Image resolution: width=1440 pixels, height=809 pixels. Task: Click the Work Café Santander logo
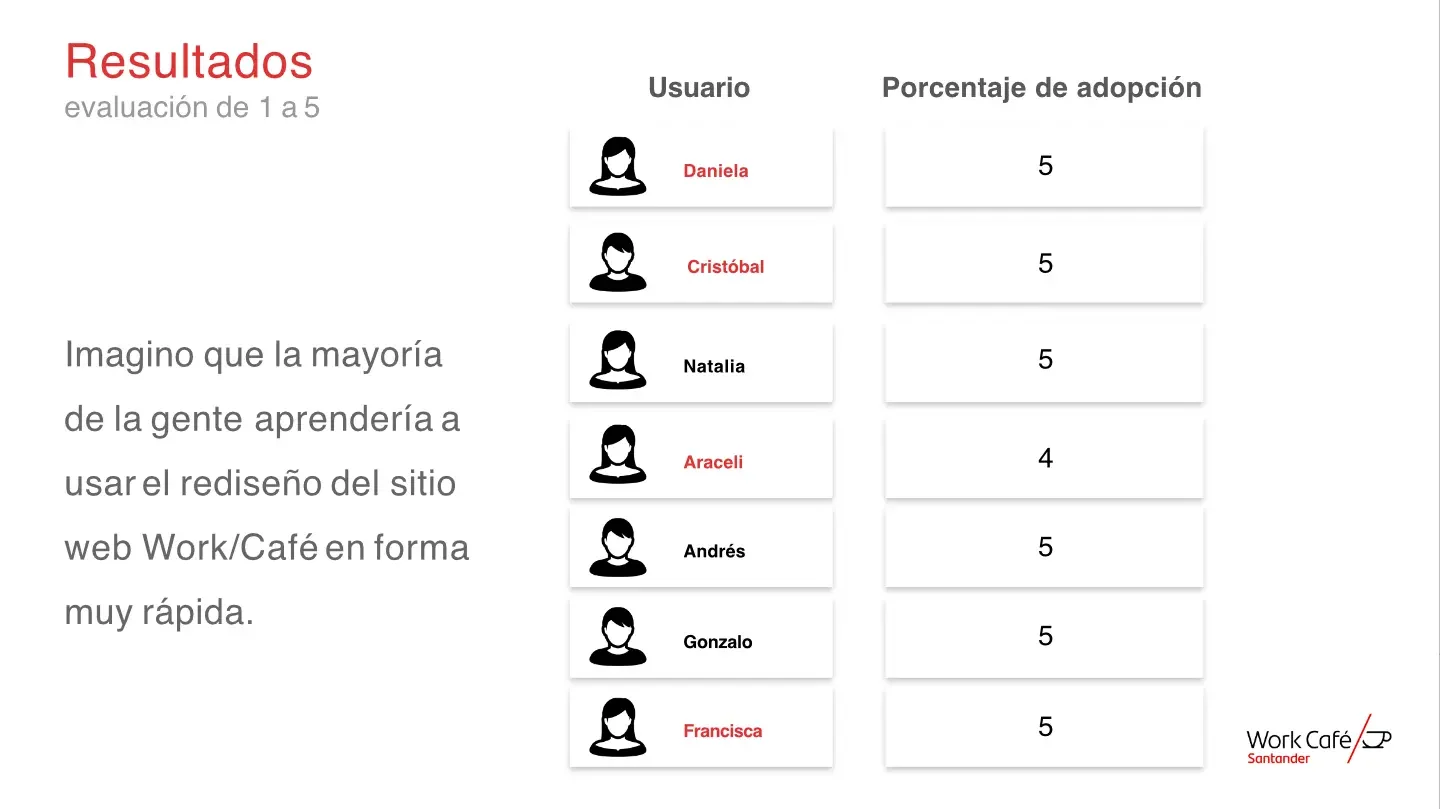pyautogui.click(x=1317, y=741)
